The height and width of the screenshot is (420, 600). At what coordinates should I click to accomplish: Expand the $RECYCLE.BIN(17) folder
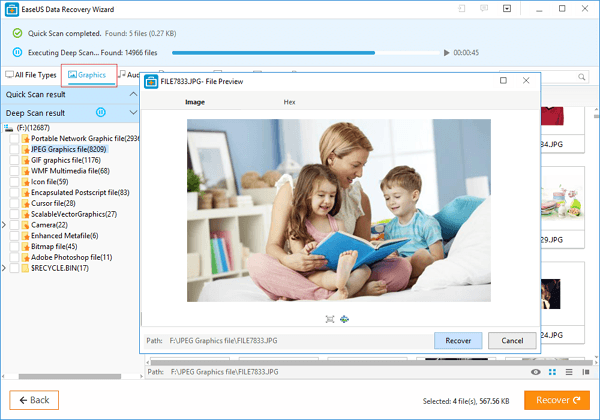(x=4, y=268)
